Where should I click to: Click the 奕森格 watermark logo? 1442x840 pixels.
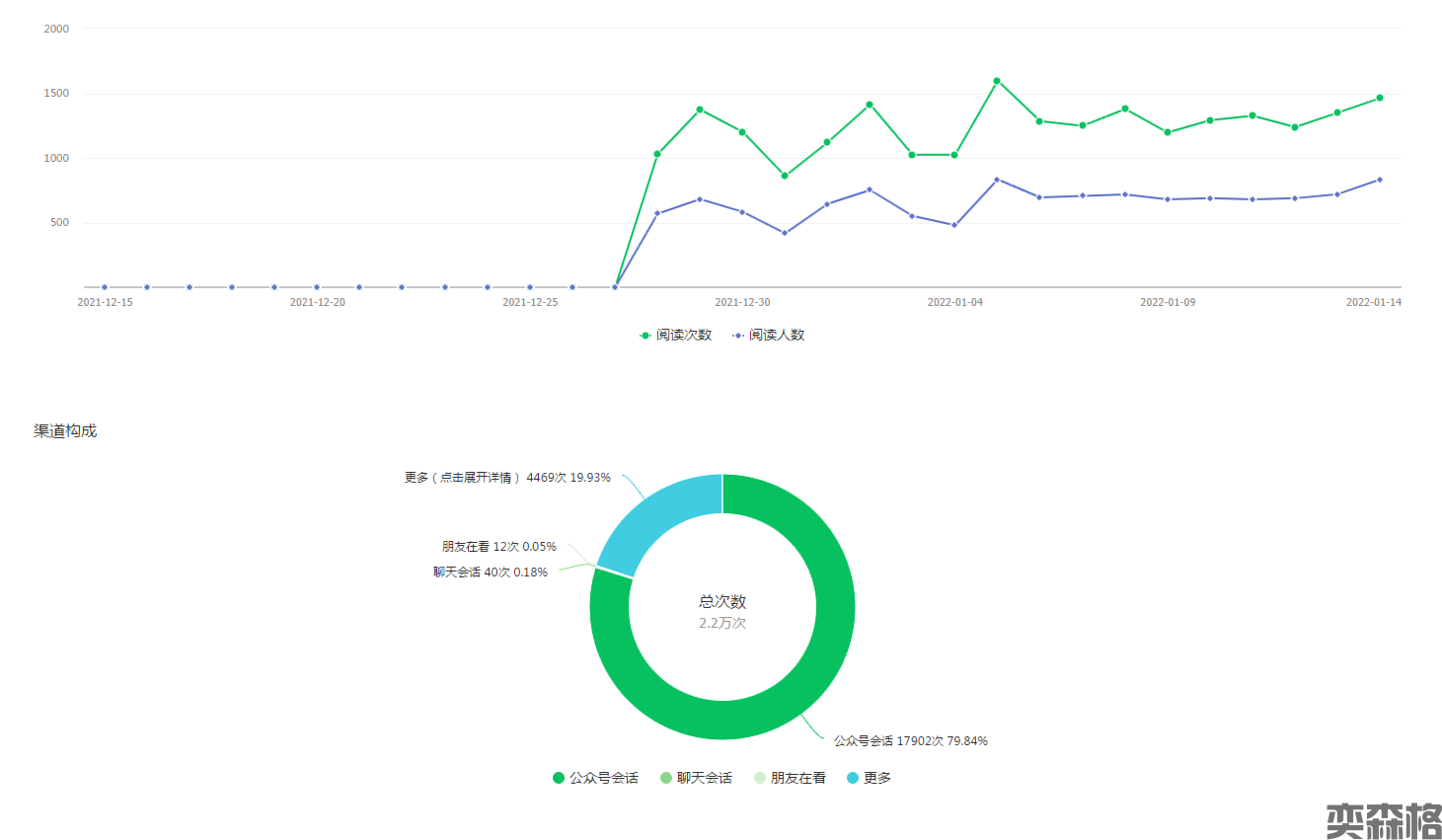pos(1383,820)
